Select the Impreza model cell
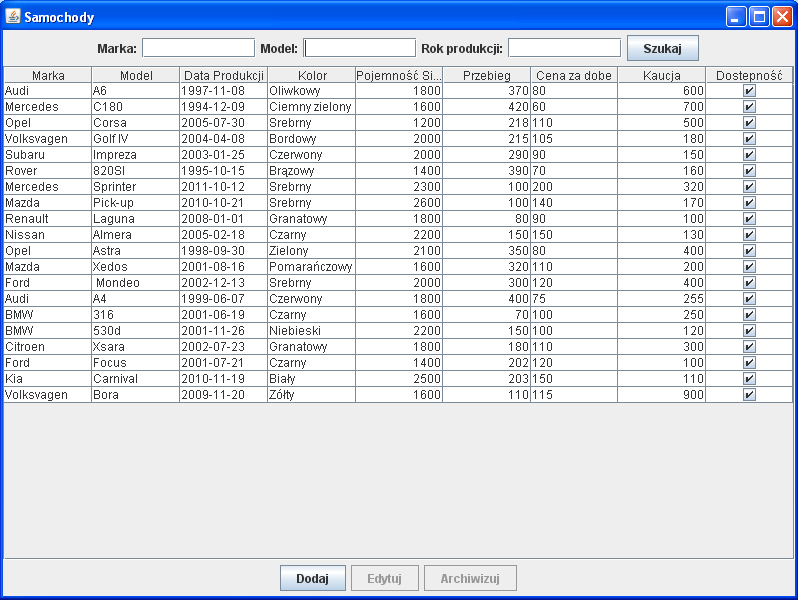The width and height of the screenshot is (798, 600). [136, 155]
